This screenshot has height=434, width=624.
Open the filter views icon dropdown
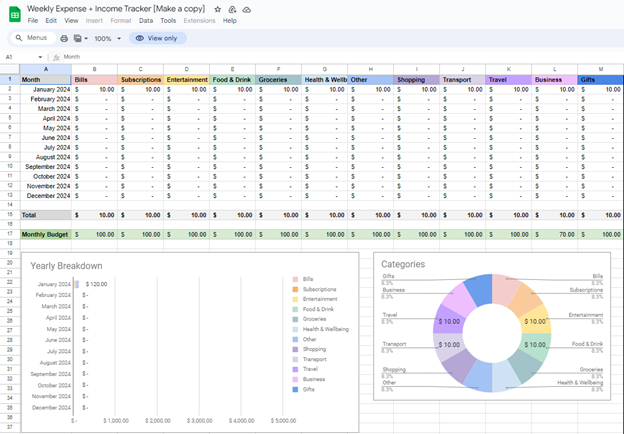click(x=81, y=39)
